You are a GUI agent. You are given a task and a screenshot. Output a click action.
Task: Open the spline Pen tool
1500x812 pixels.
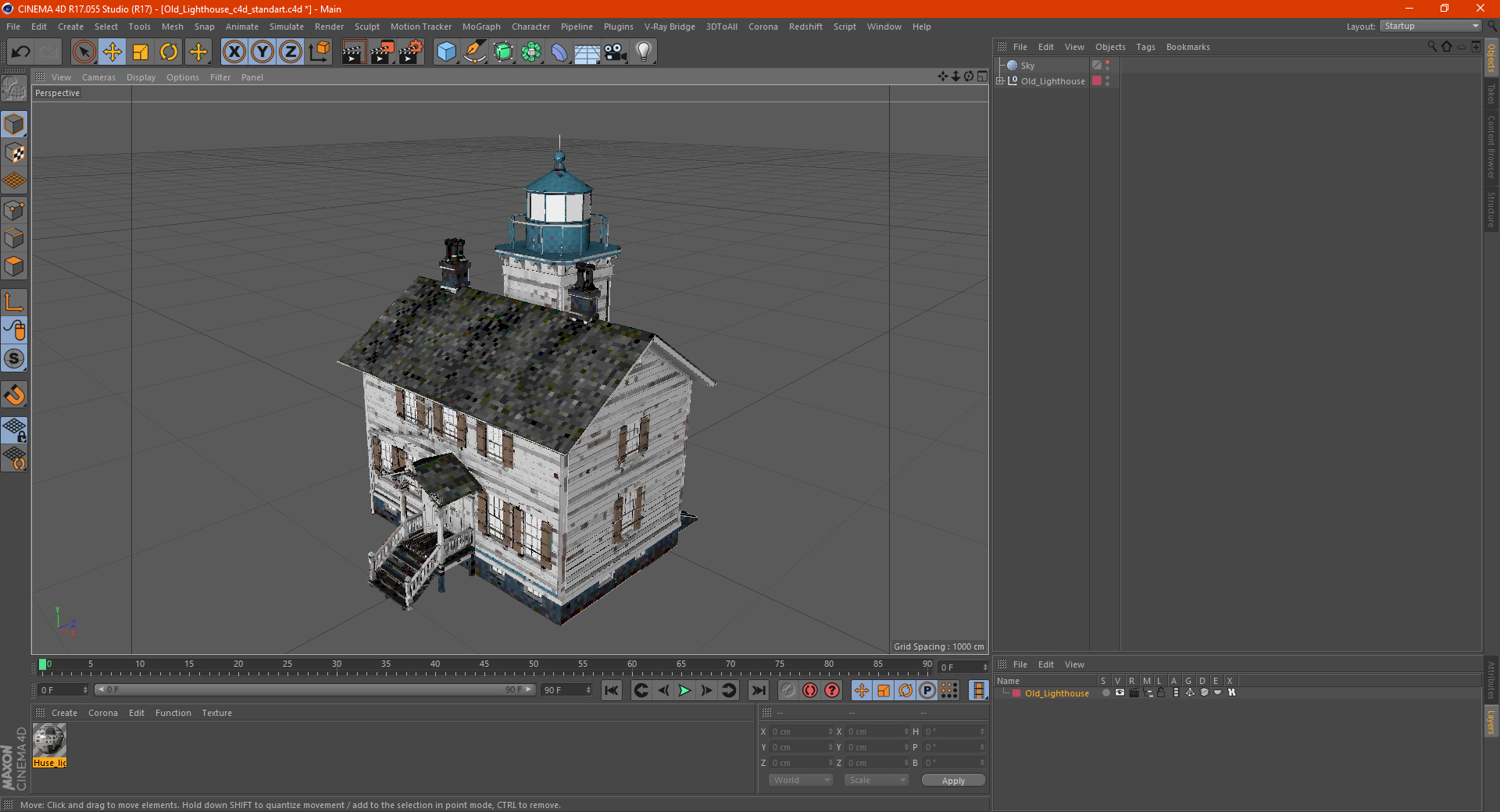click(x=475, y=52)
